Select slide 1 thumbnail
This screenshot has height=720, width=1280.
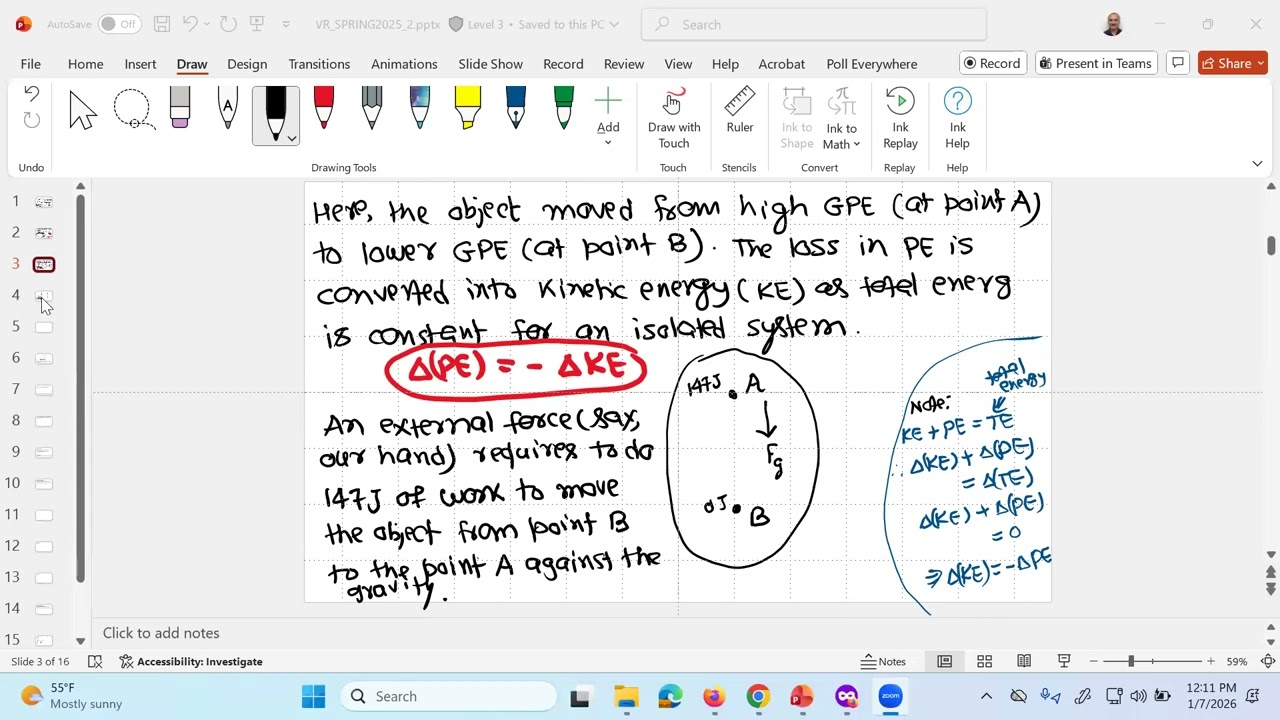point(44,202)
